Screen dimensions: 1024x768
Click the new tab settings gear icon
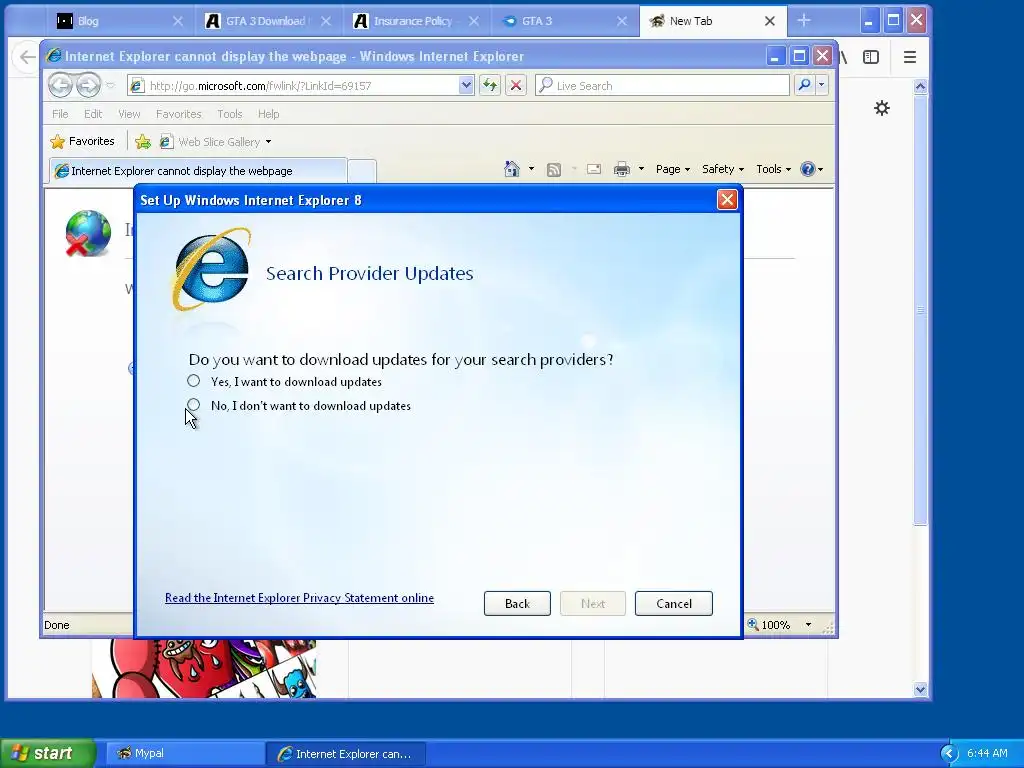(x=882, y=108)
